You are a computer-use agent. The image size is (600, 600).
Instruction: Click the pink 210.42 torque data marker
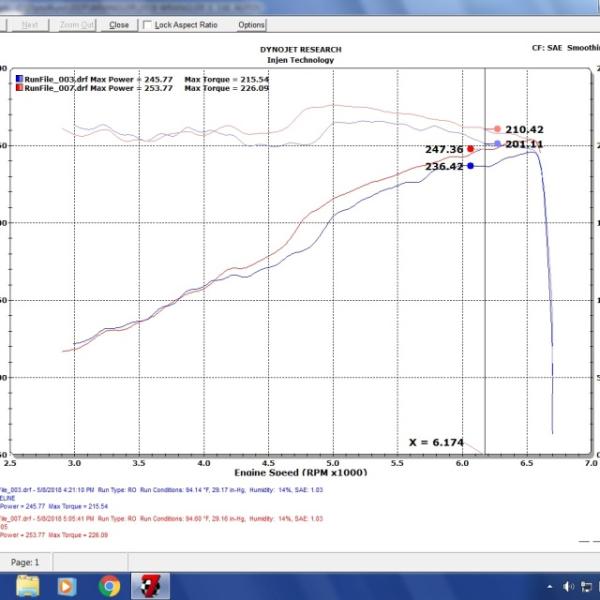point(498,129)
